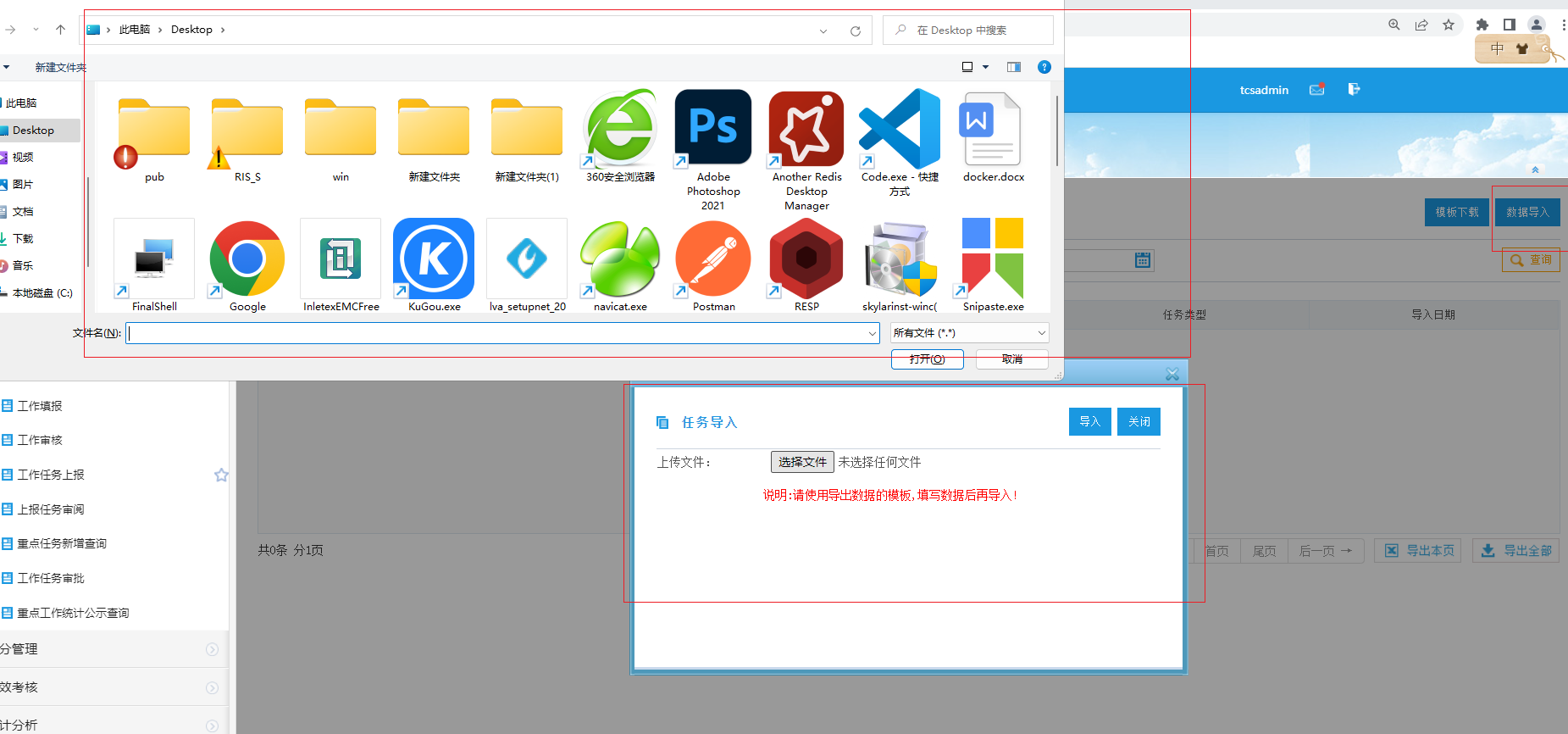Click the browser zoom magnifier icon
Screen dimensions: 1568x734
pyautogui.click(x=1394, y=25)
